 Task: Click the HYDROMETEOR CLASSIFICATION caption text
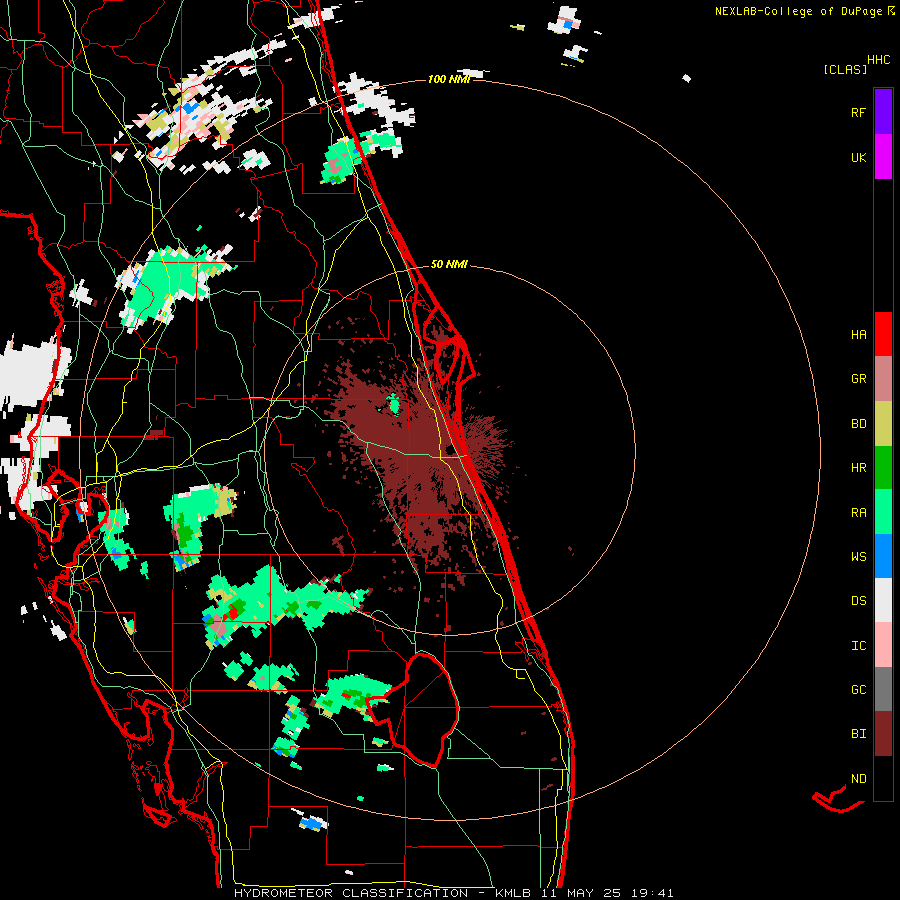[x=351, y=893]
